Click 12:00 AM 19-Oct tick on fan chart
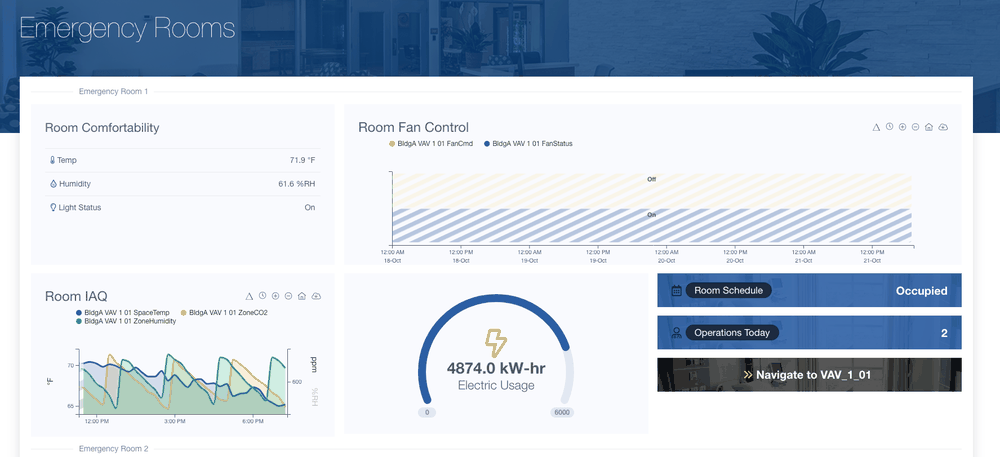This screenshot has width=1000, height=457. point(529,256)
